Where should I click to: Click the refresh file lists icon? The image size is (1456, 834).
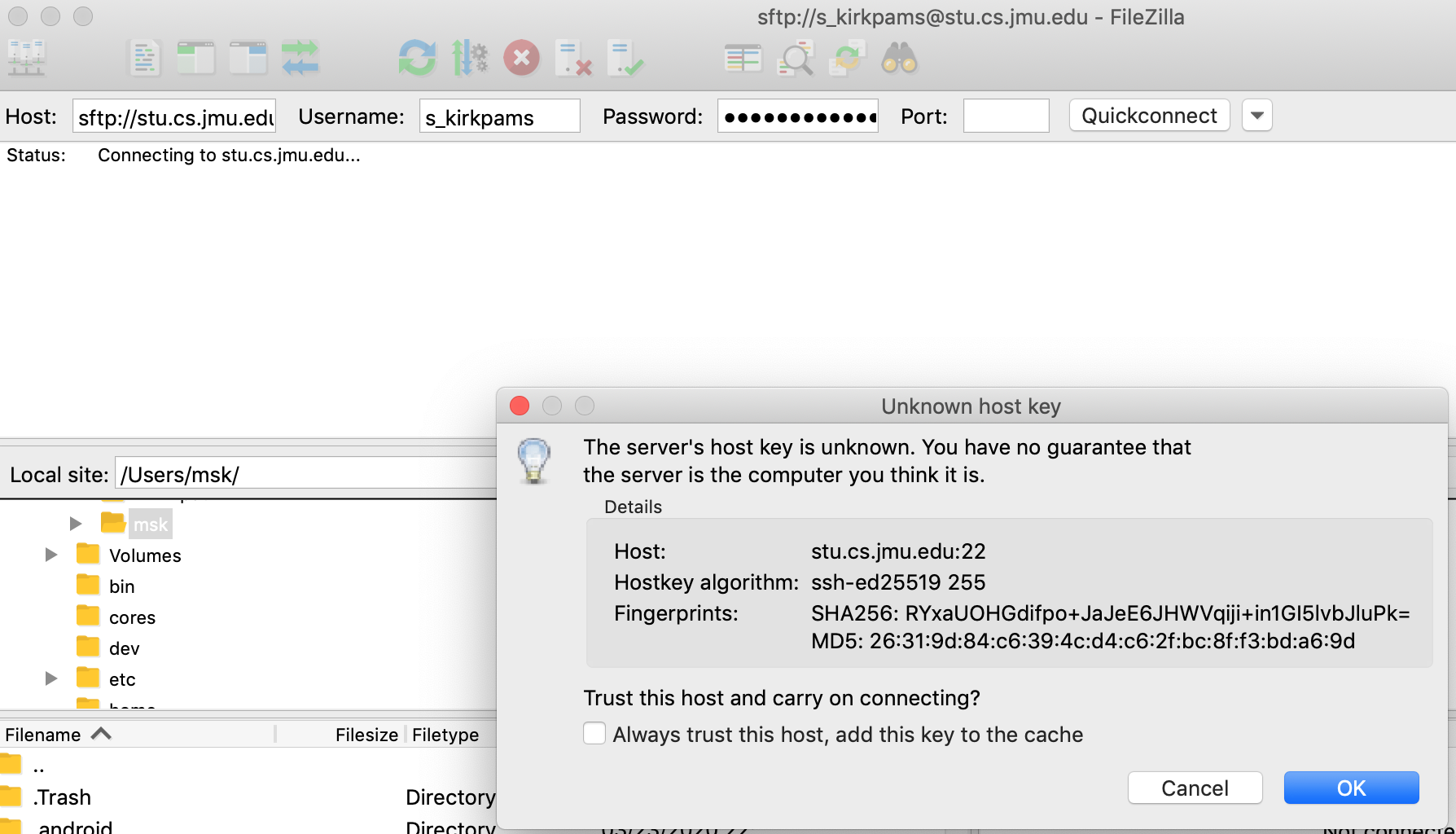pos(417,59)
